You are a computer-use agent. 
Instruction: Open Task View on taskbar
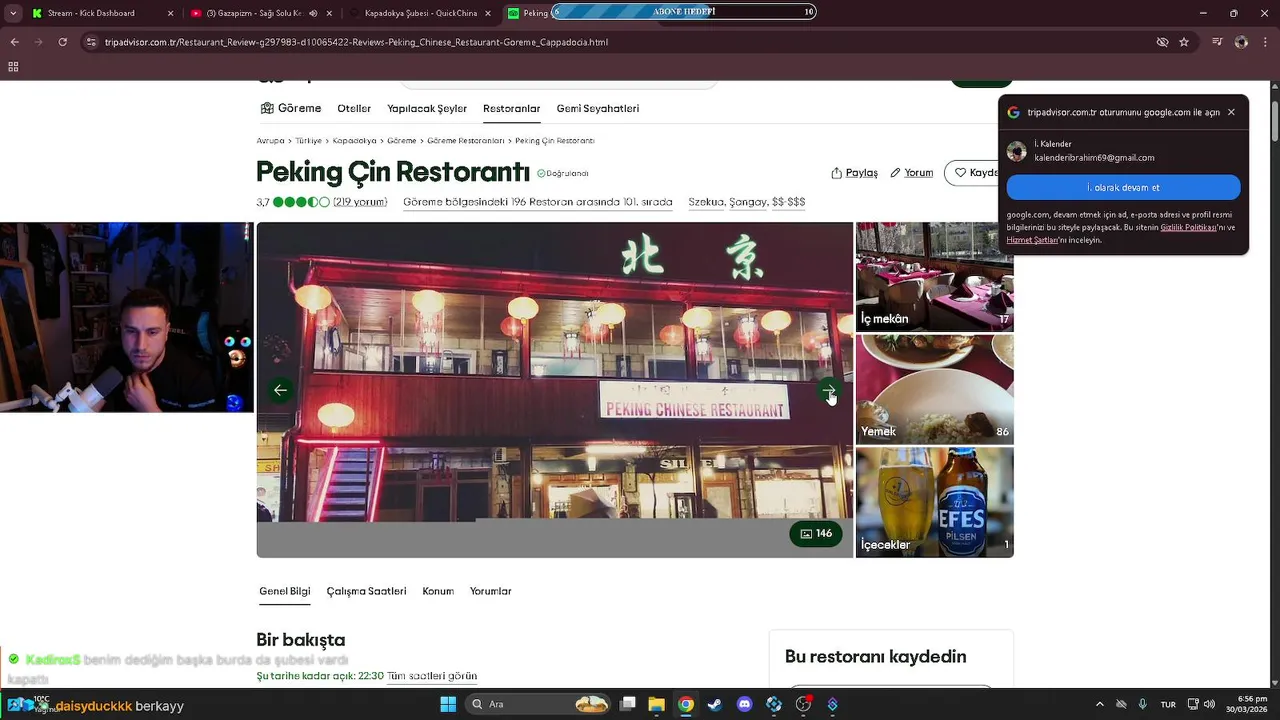(627, 704)
